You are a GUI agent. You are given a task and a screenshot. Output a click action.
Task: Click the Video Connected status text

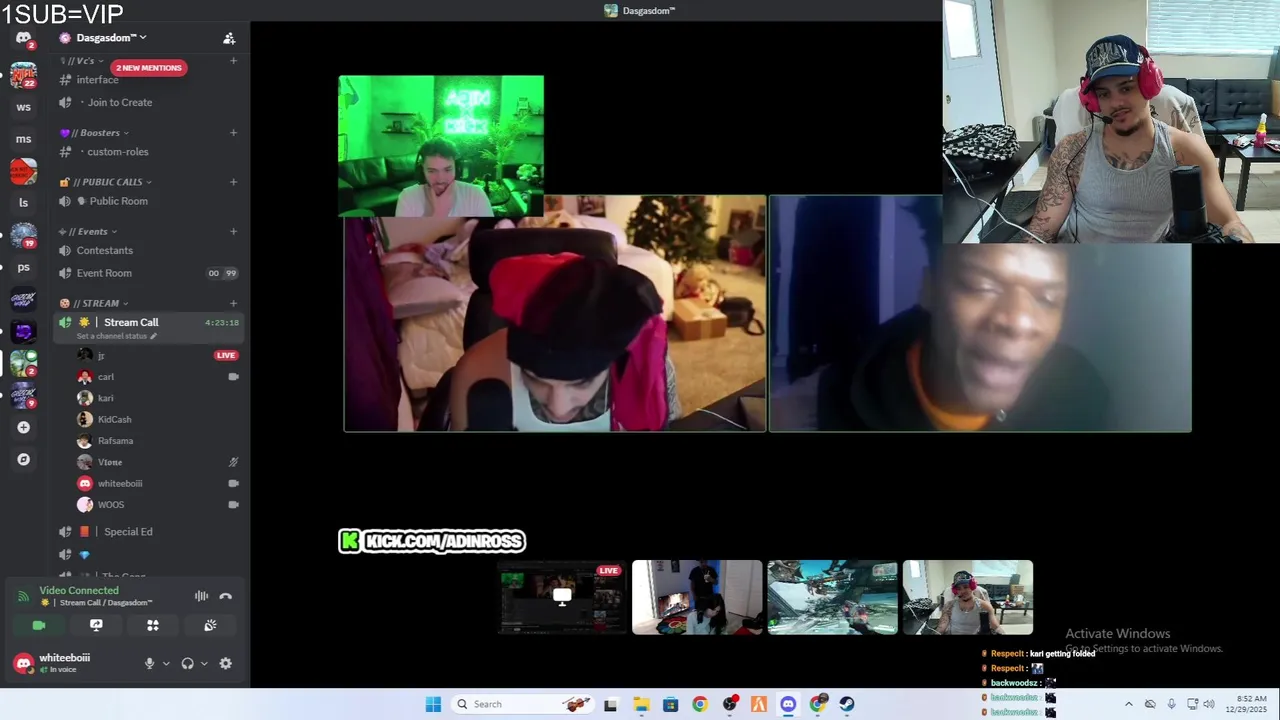[79, 590]
